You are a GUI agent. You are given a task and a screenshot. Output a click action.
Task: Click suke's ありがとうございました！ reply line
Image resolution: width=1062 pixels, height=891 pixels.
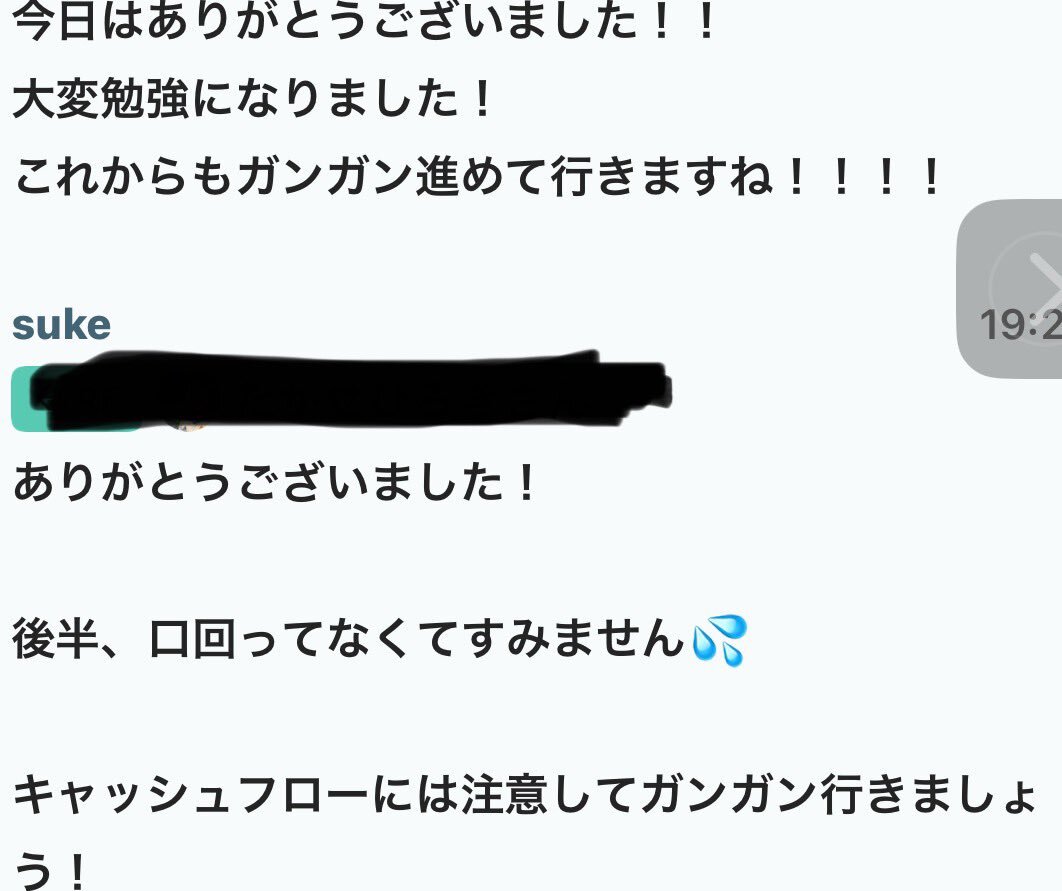click(x=274, y=483)
